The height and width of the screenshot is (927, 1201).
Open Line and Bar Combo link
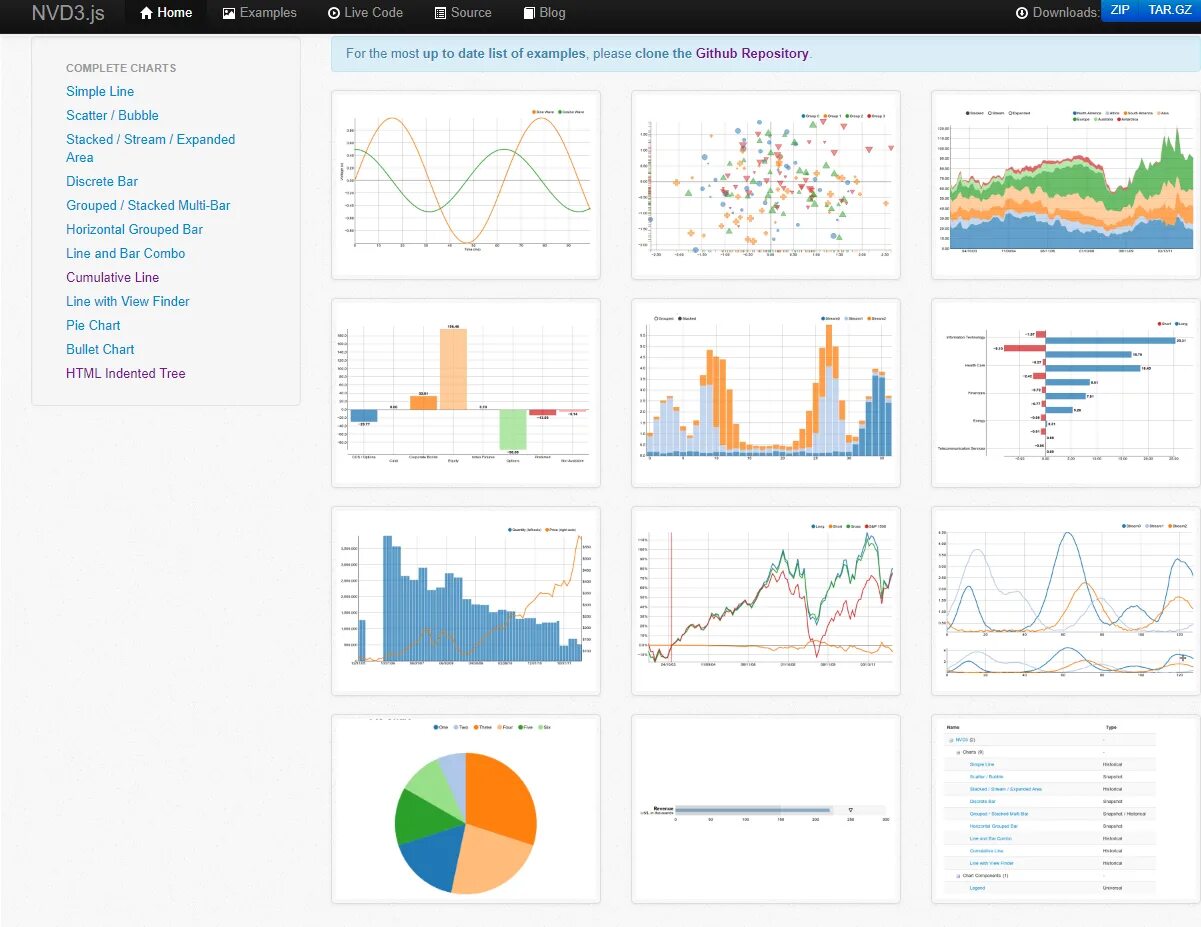125,253
